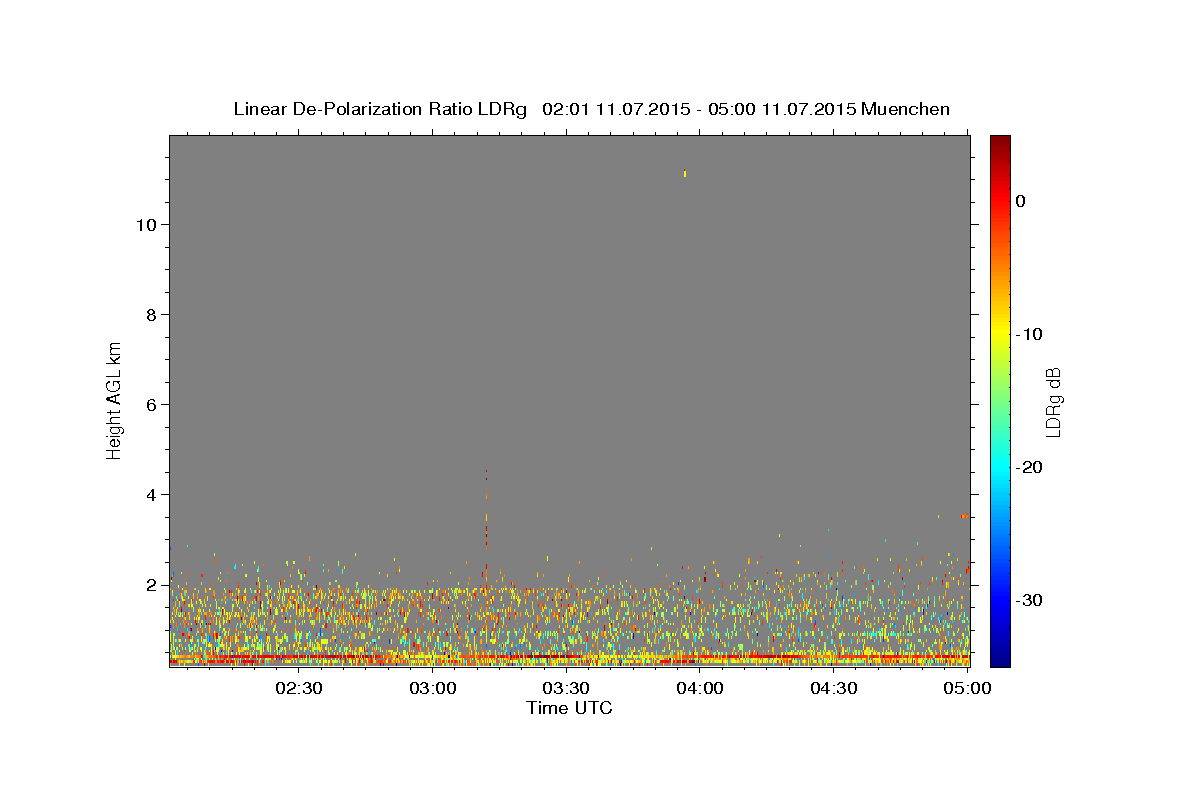Click the 'Muenchen' location label in the title
The height and width of the screenshot is (800, 1200).
(905, 109)
